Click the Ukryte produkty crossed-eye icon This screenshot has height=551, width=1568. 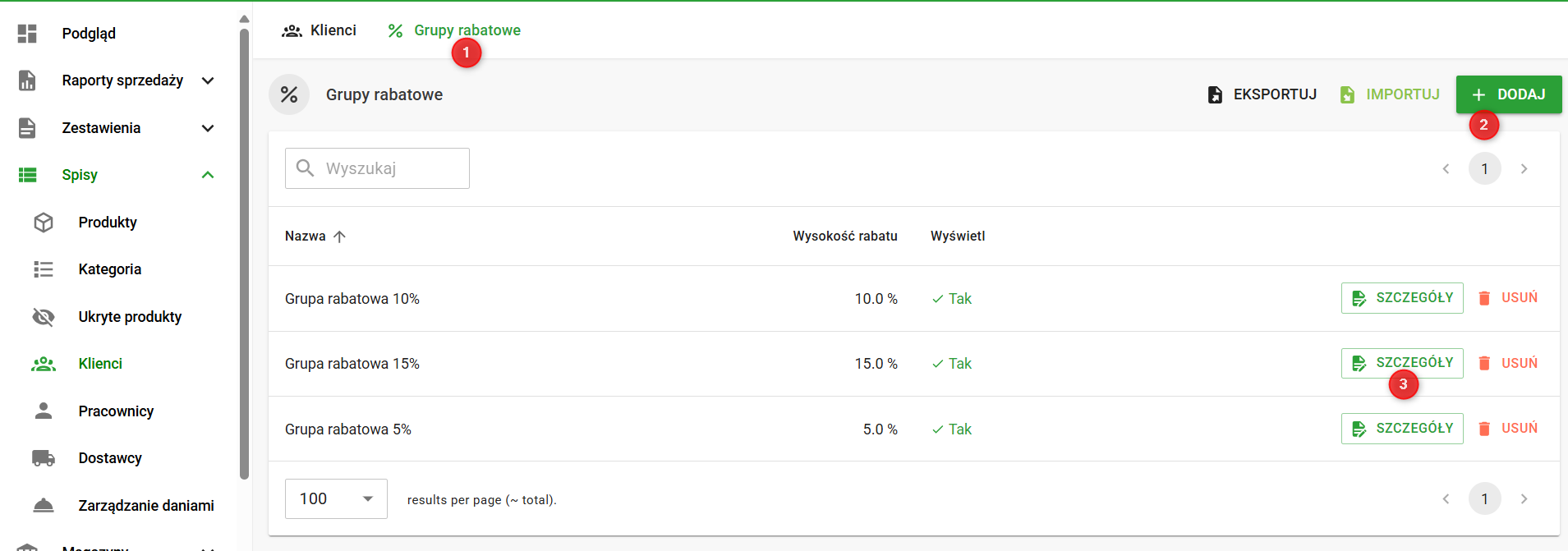tap(44, 317)
